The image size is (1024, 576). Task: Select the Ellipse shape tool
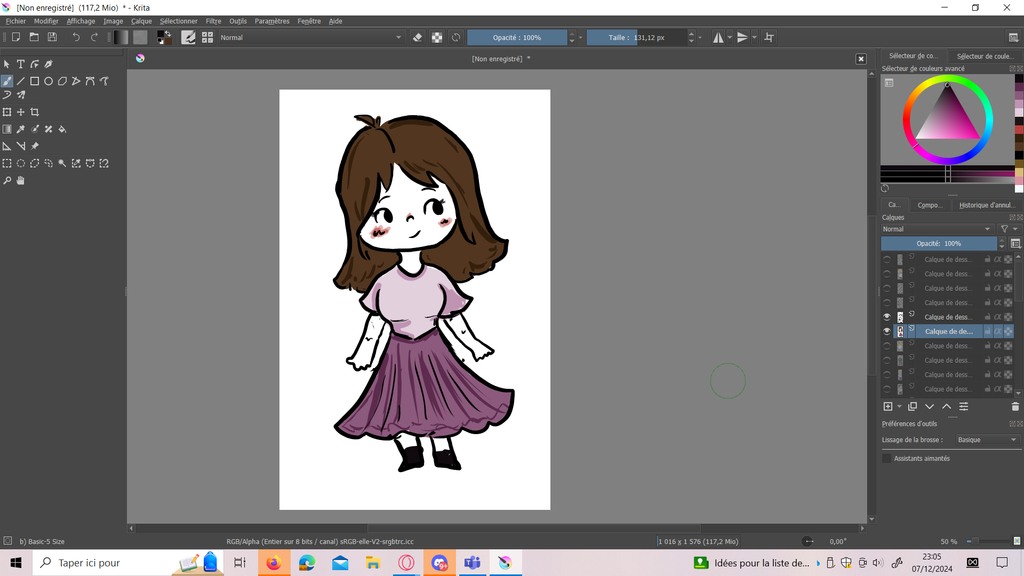(x=48, y=81)
